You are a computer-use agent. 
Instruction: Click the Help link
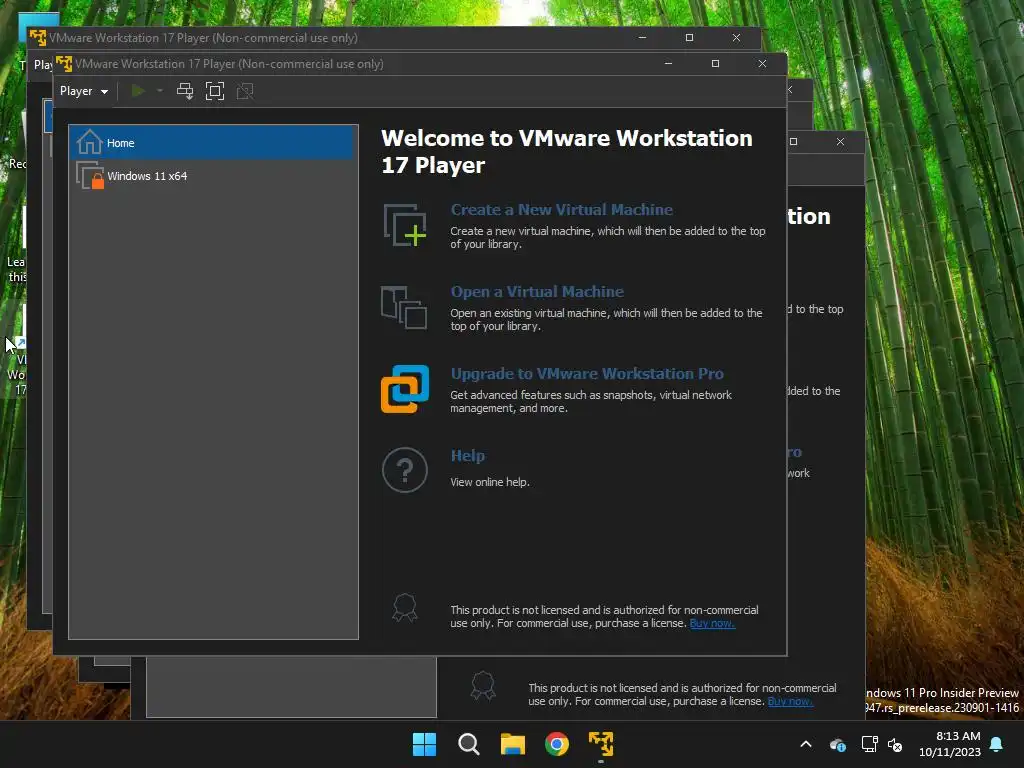(468, 456)
